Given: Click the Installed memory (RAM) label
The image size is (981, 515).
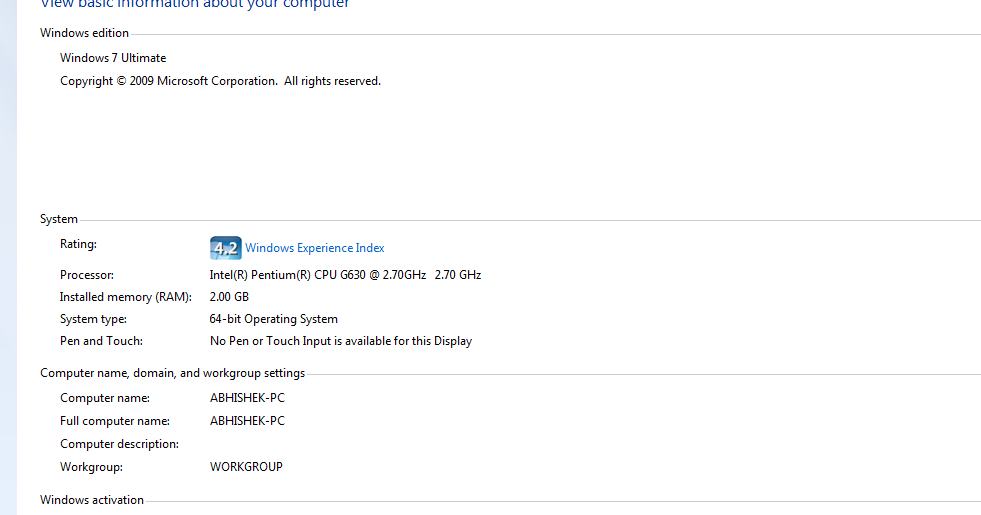Looking at the screenshot, I should pos(126,297).
